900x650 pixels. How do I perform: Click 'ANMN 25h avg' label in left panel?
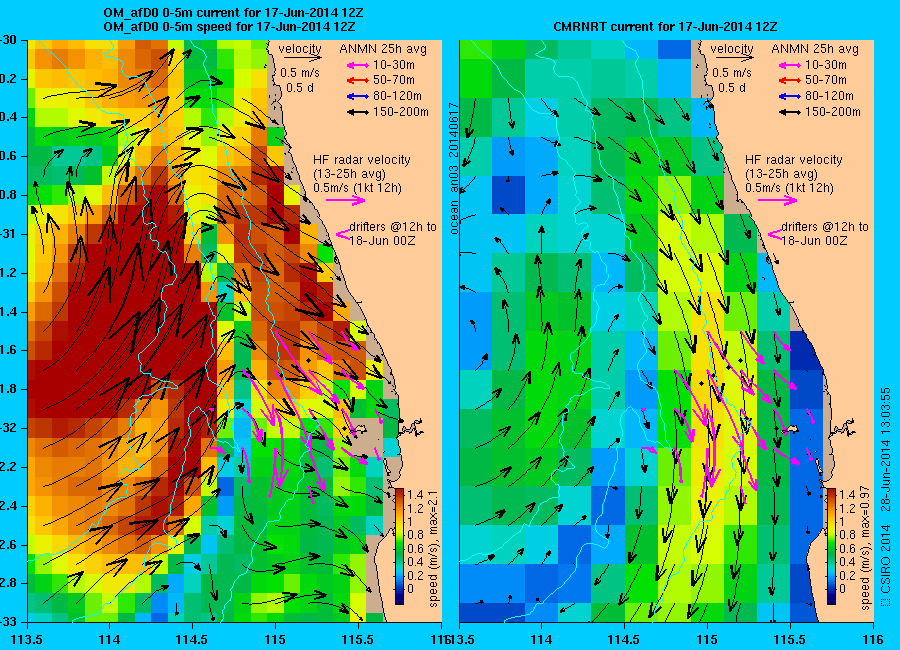(x=383, y=49)
